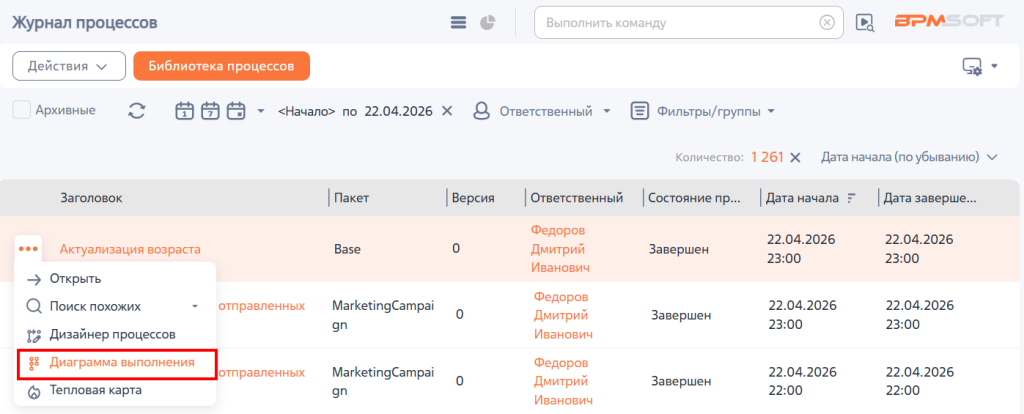Open sort order Дата начала dropdown

(910, 157)
